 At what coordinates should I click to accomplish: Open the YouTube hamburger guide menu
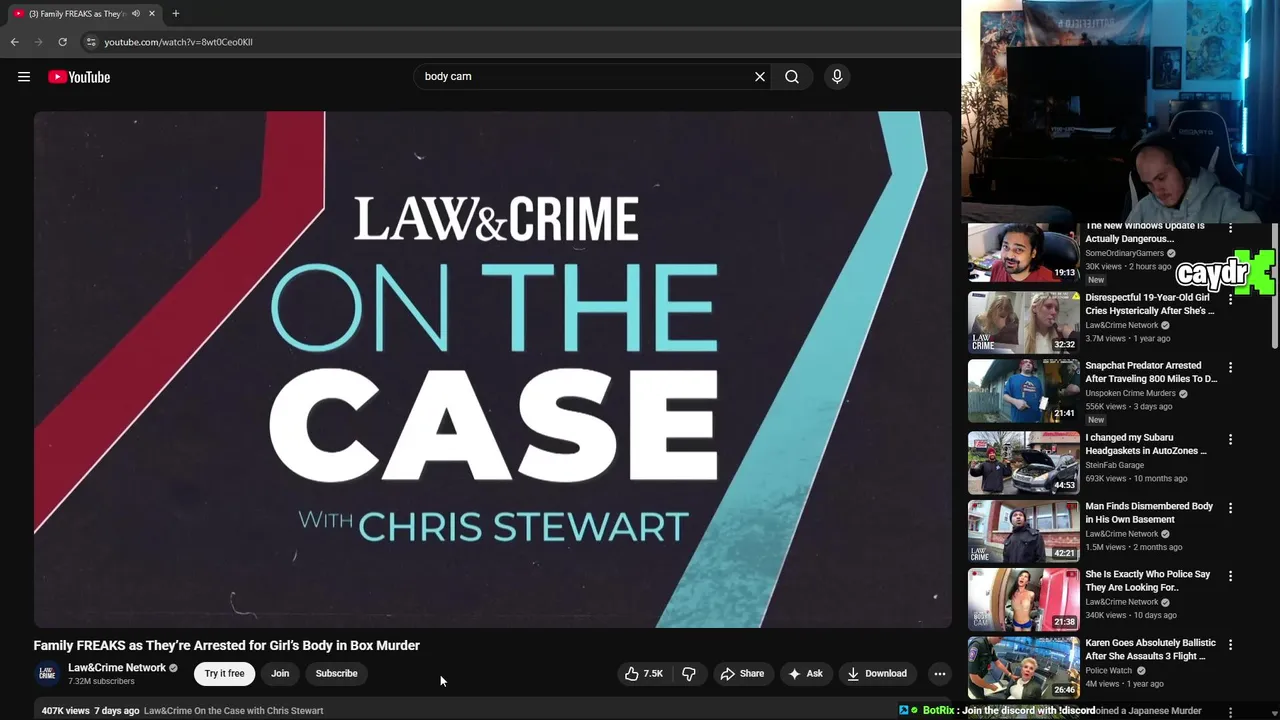click(x=24, y=77)
